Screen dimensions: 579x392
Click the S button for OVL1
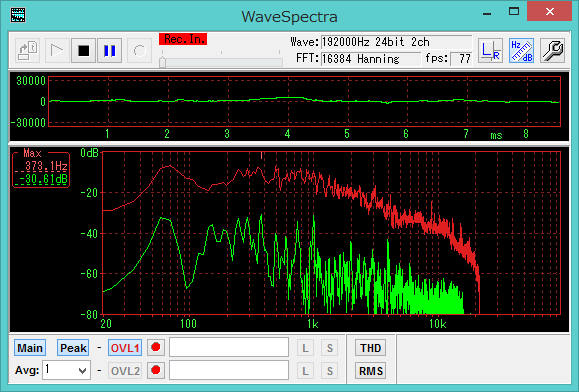tap(329, 348)
